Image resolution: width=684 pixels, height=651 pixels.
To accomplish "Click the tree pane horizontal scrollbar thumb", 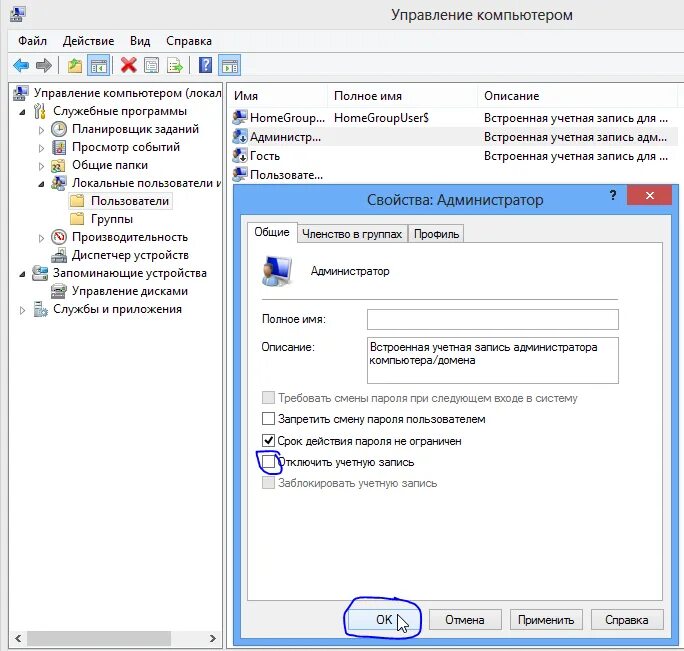I will (x=99, y=638).
